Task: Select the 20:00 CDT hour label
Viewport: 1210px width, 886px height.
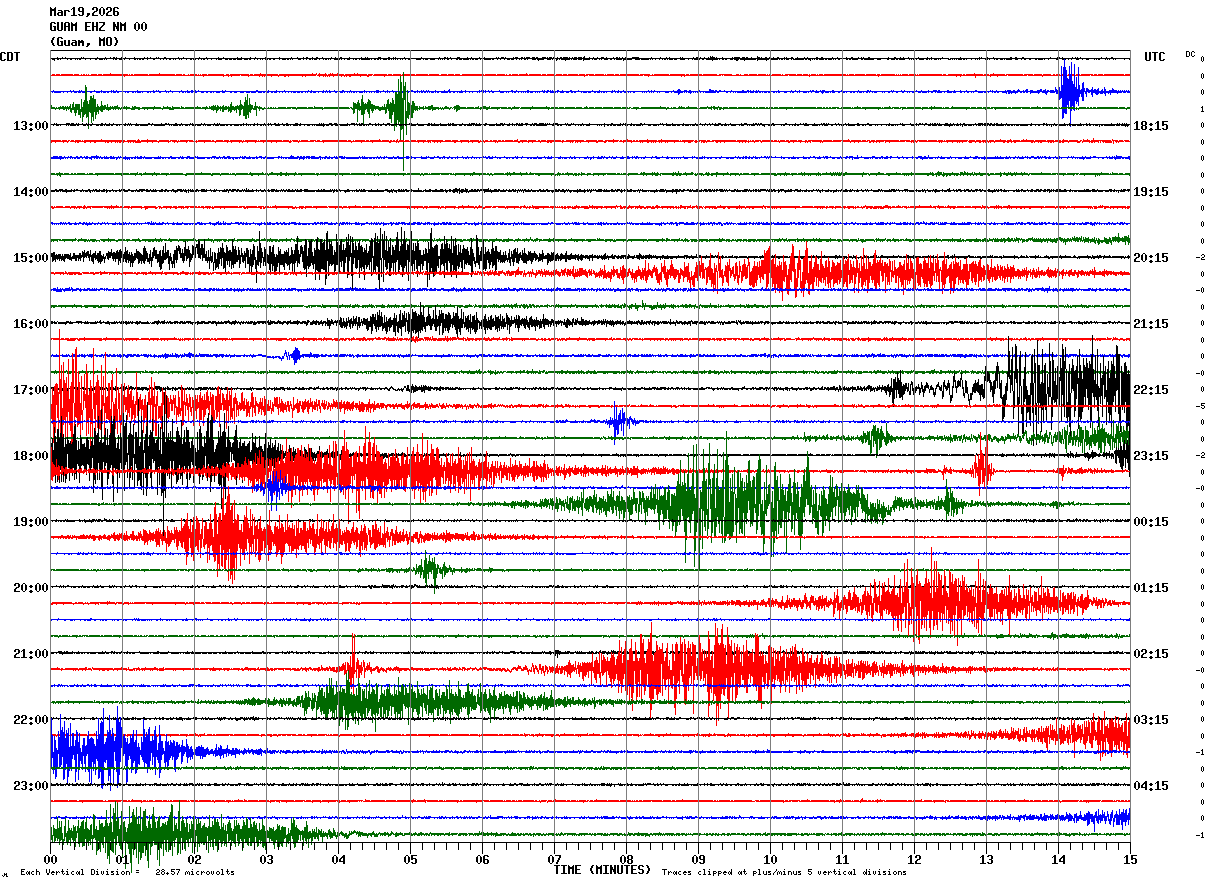Action: click(31, 588)
